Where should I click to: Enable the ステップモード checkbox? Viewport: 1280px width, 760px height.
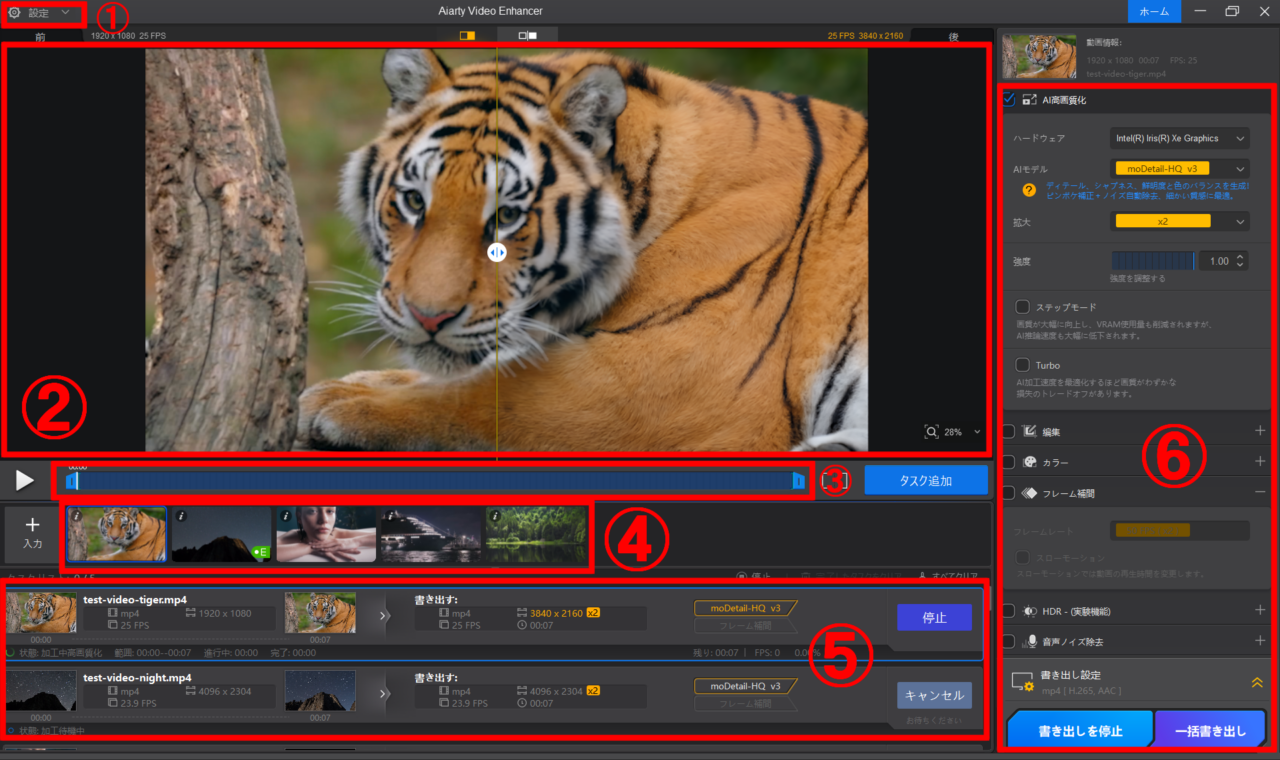(x=1023, y=306)
